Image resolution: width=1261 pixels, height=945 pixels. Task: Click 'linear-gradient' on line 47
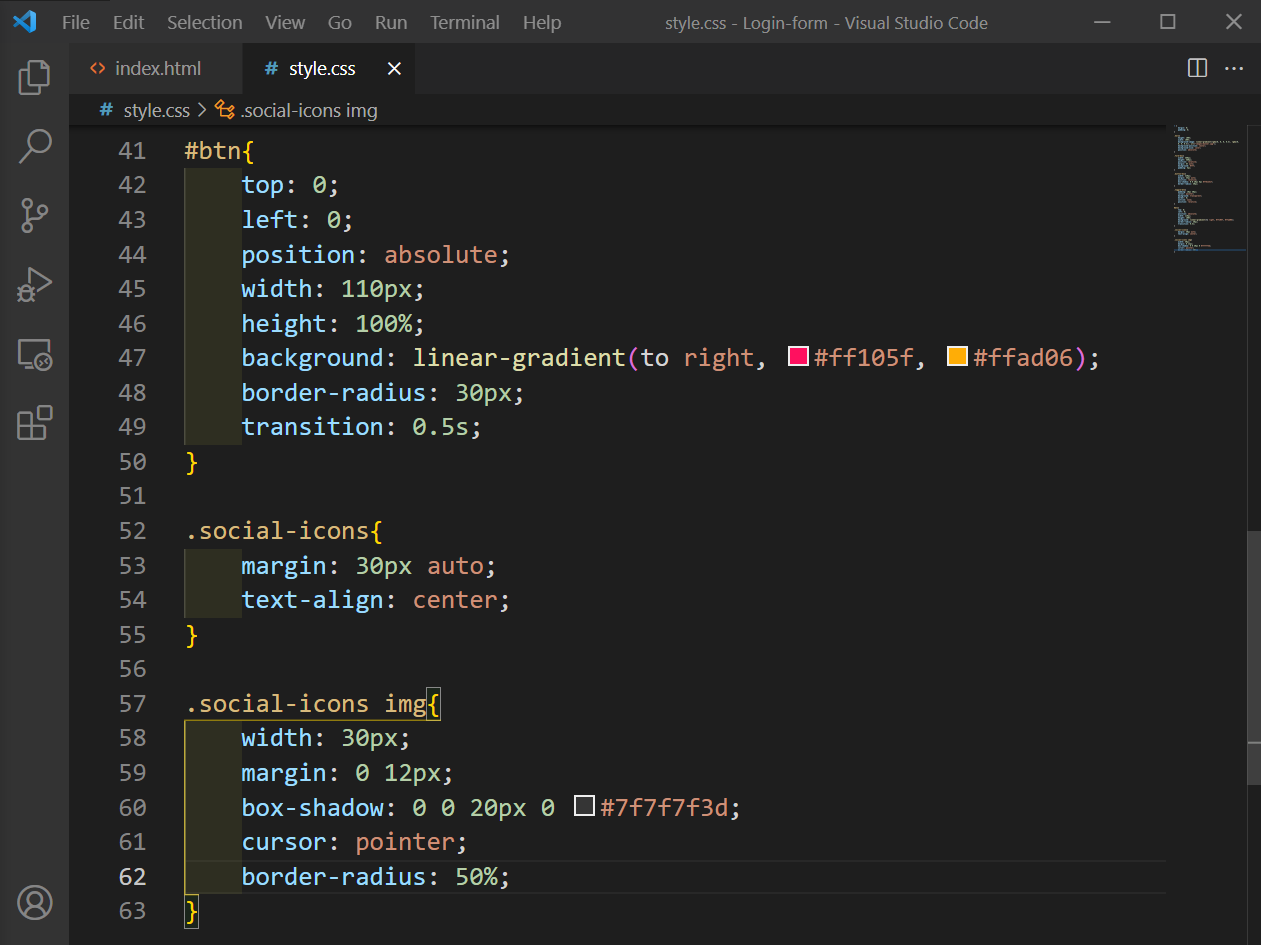coord(519,357)
